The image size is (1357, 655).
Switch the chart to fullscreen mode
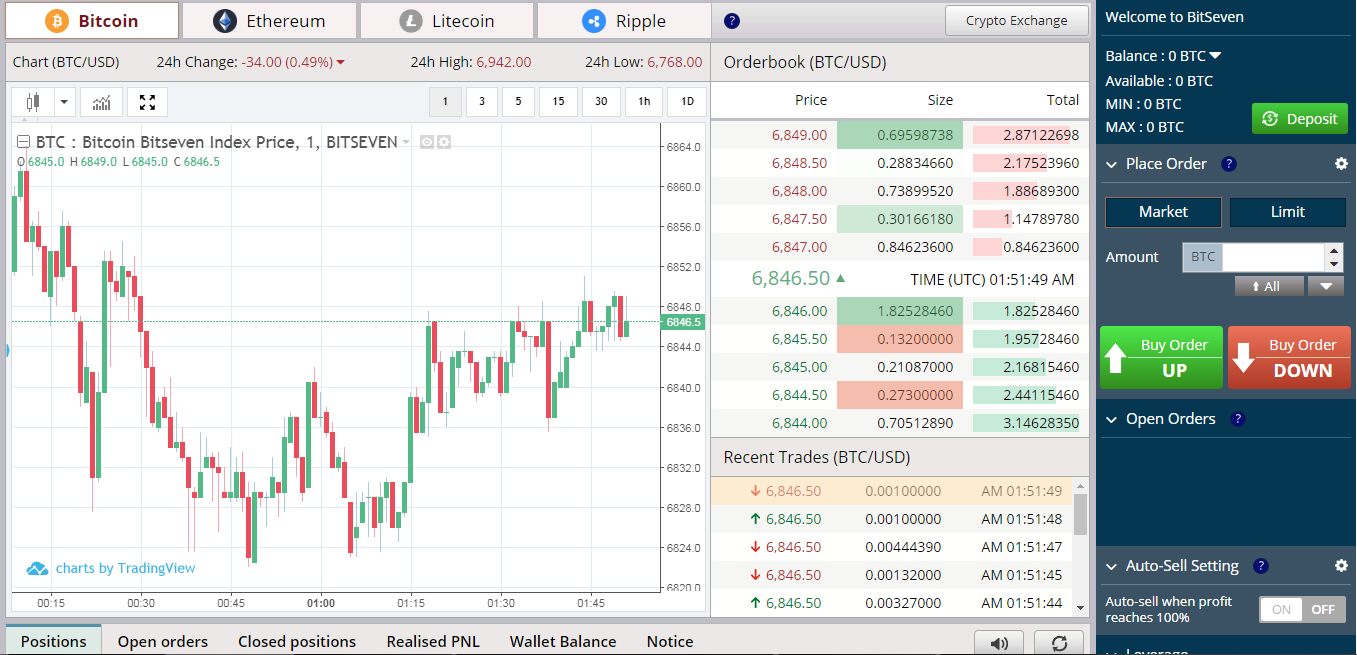tap(148, 102)
